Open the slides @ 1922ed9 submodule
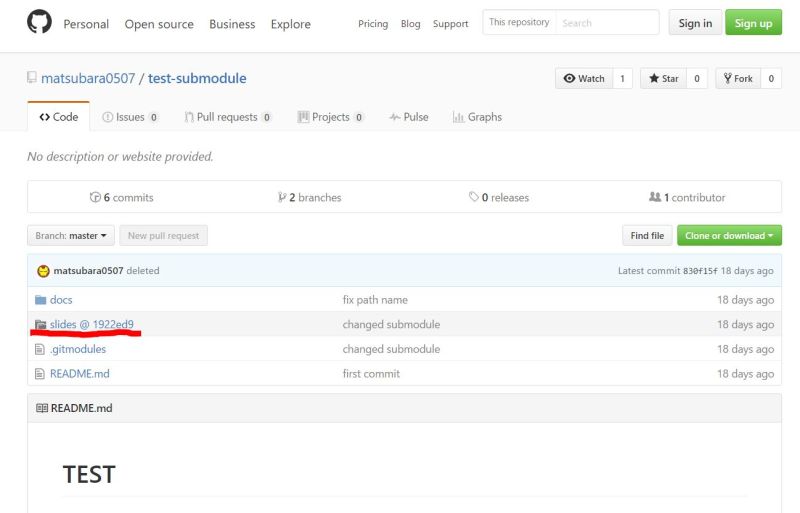 point(92,324)
